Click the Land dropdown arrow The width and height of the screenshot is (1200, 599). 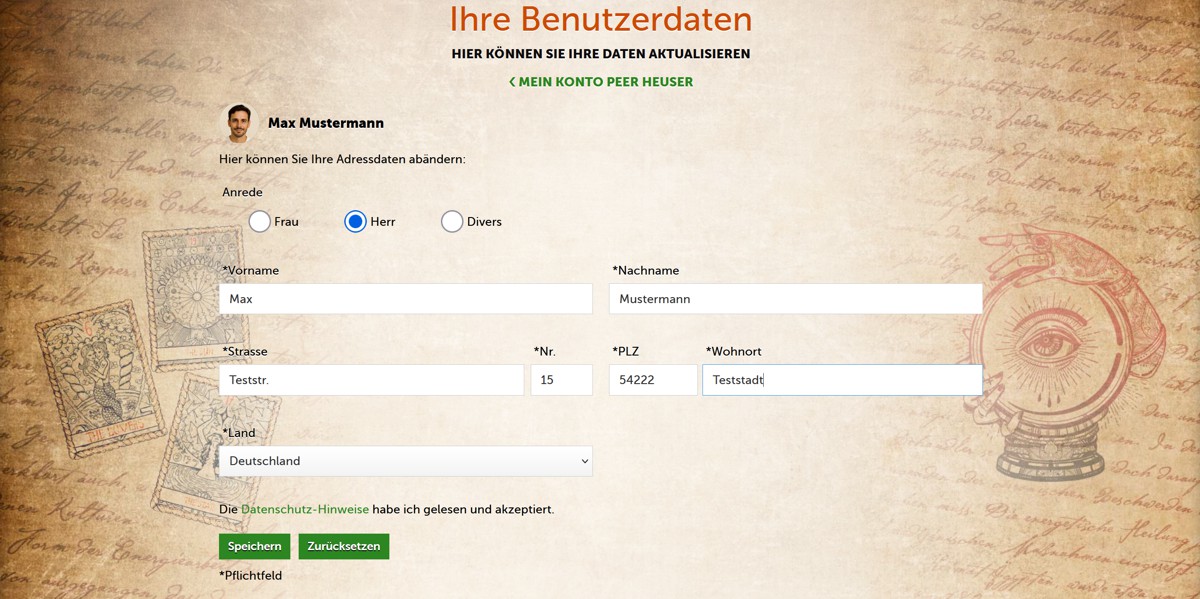click(x=584, y=461)
